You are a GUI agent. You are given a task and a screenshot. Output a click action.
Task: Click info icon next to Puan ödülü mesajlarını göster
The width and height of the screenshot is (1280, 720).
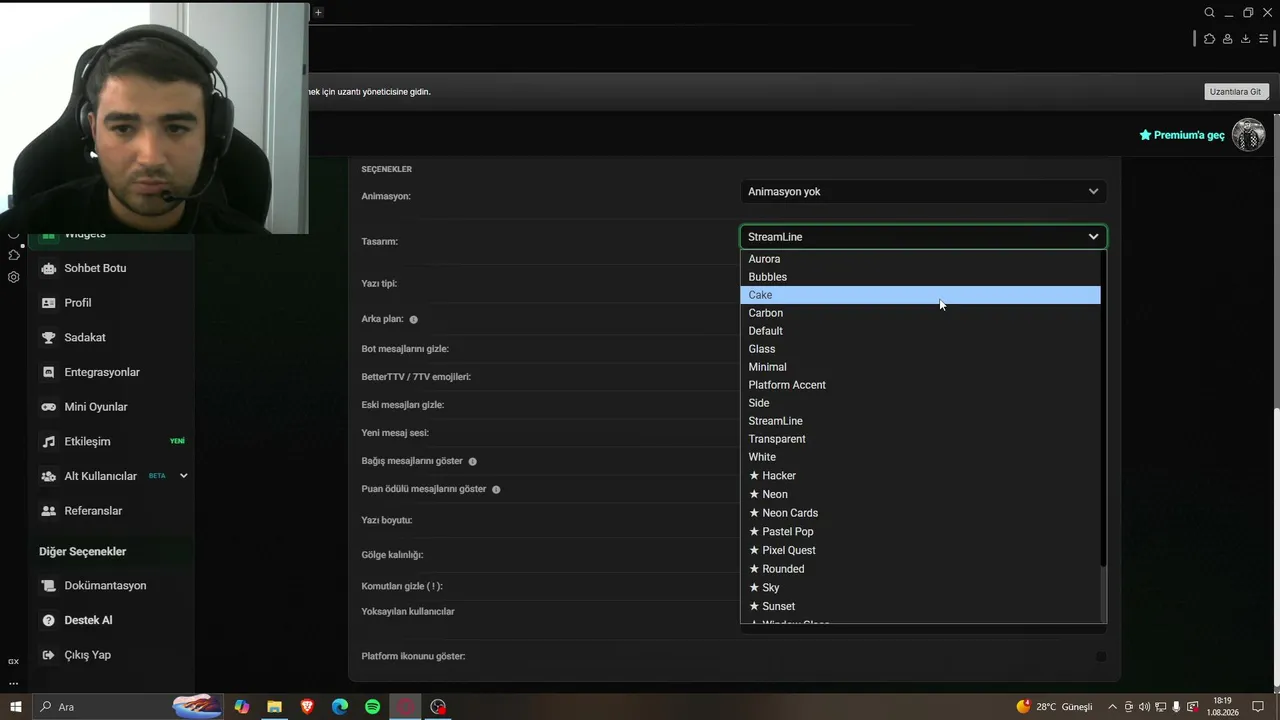coord(496,489)
